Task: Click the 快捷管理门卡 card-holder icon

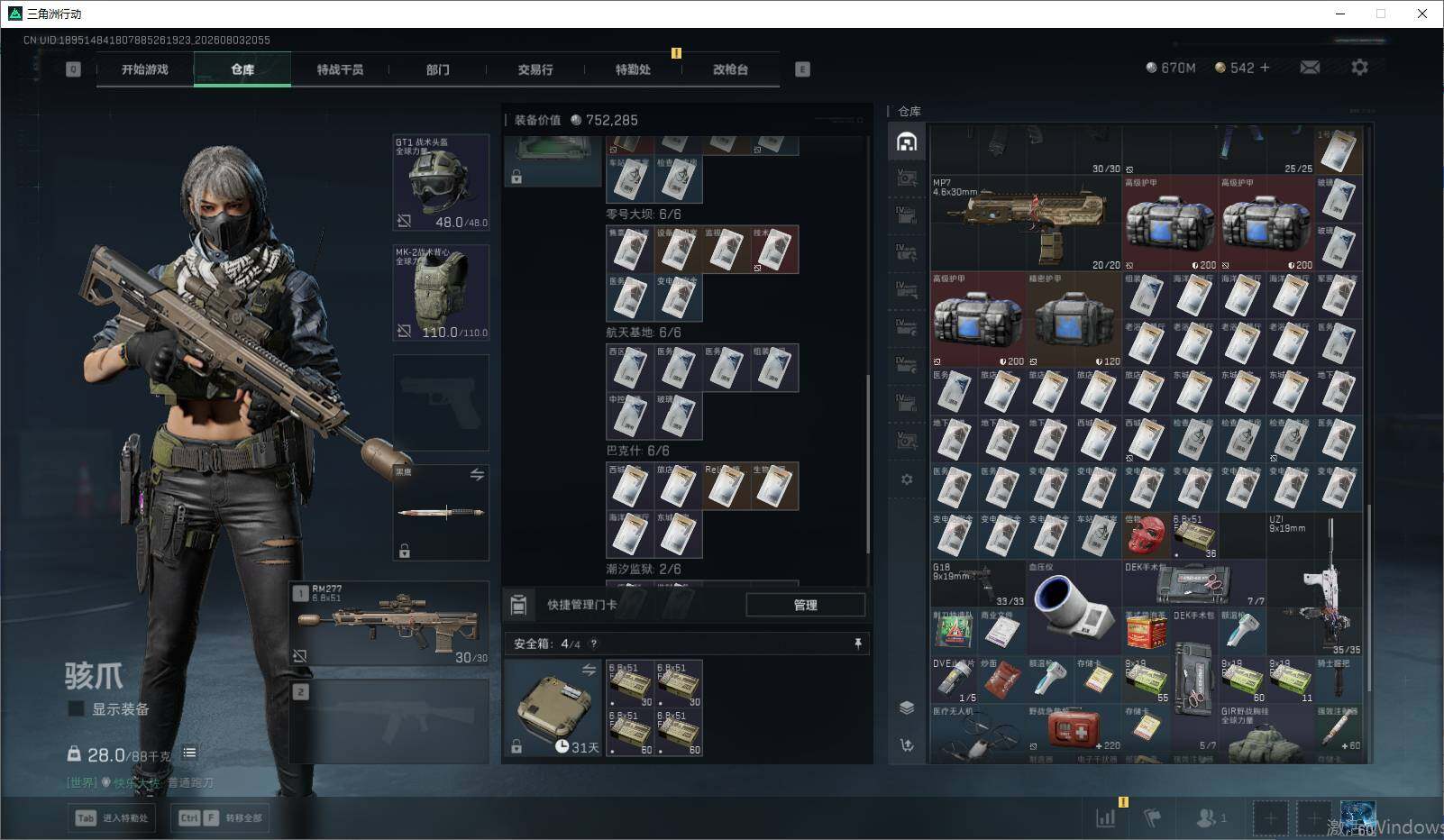Action: pos(518,605)
